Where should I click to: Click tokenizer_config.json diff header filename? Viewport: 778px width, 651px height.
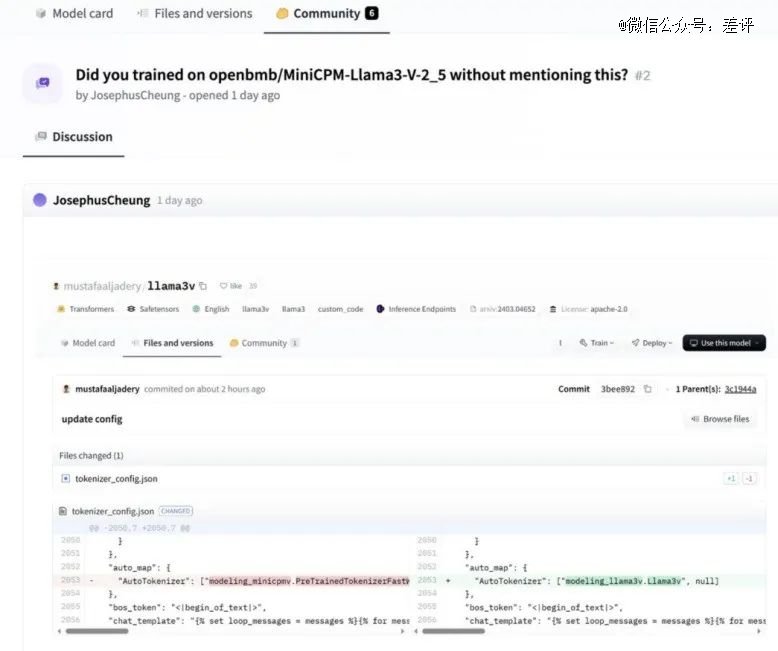[113, 512]
